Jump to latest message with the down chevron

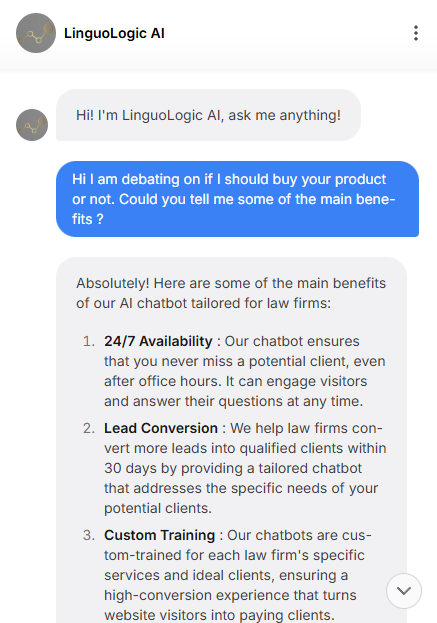pyautogui.click(x=404, y=591)
